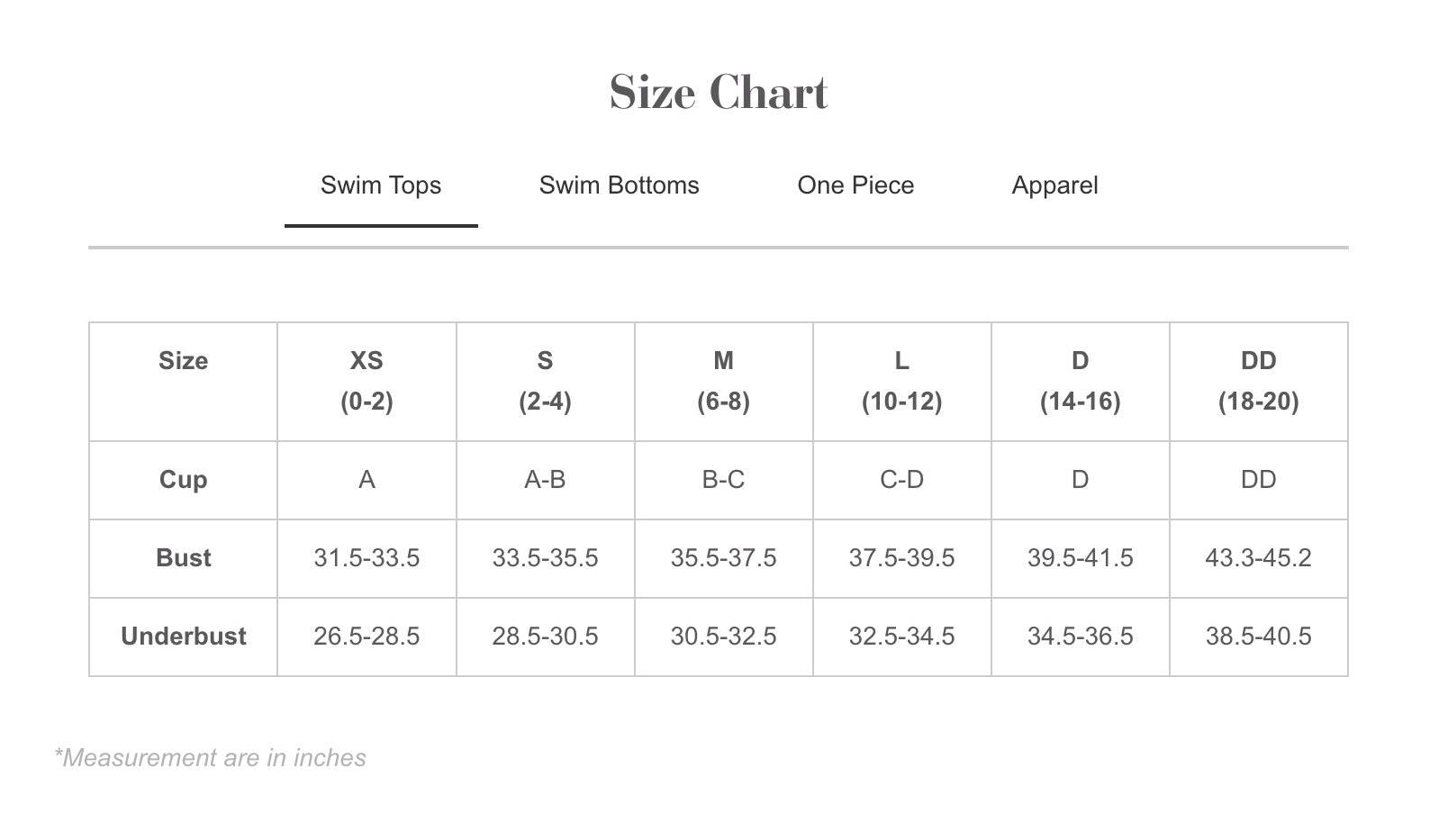
Task: Show the Apparel size chart tab
Action: point(1054,185)
